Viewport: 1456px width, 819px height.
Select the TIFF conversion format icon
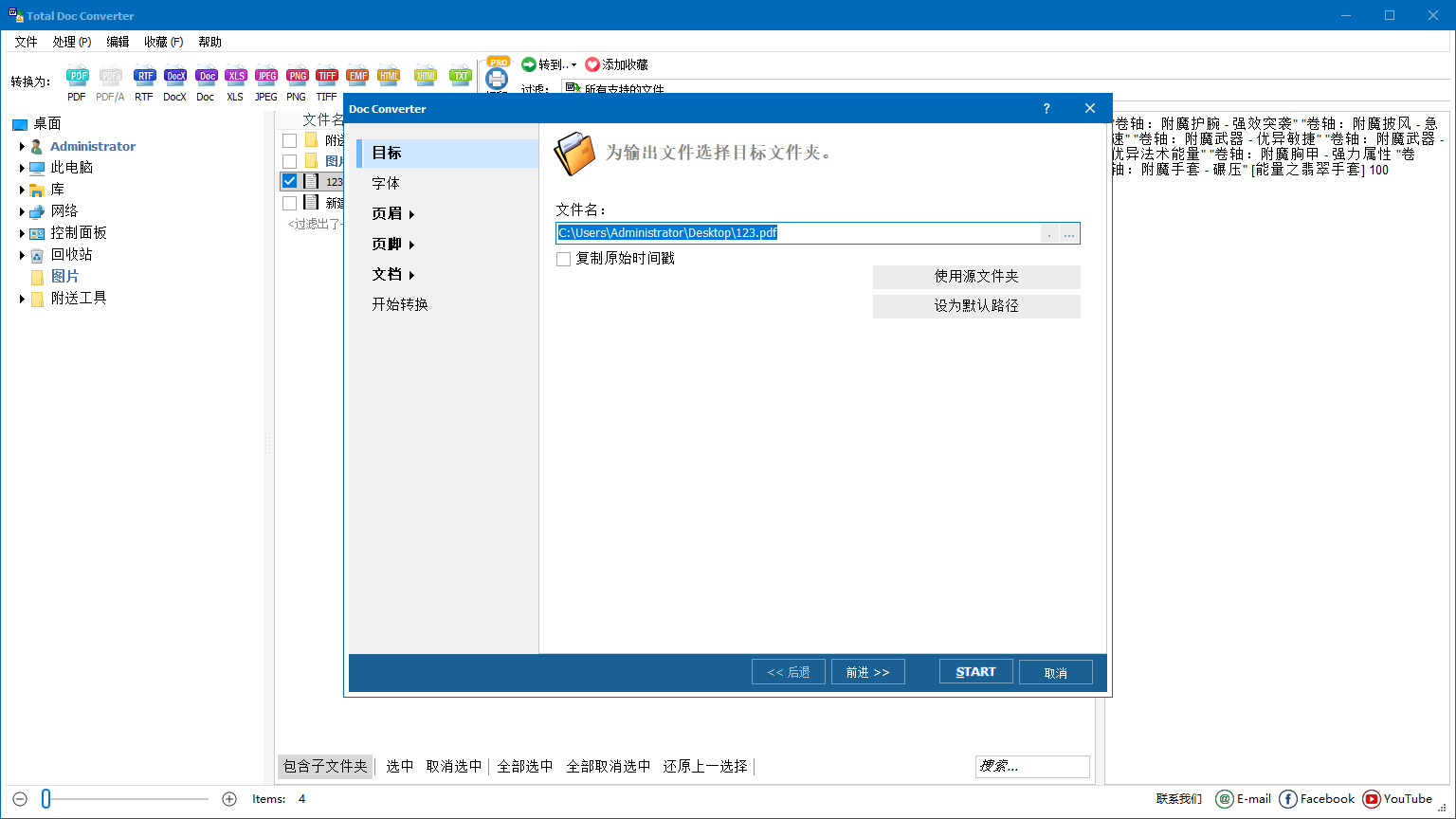(x=327, y=76)
